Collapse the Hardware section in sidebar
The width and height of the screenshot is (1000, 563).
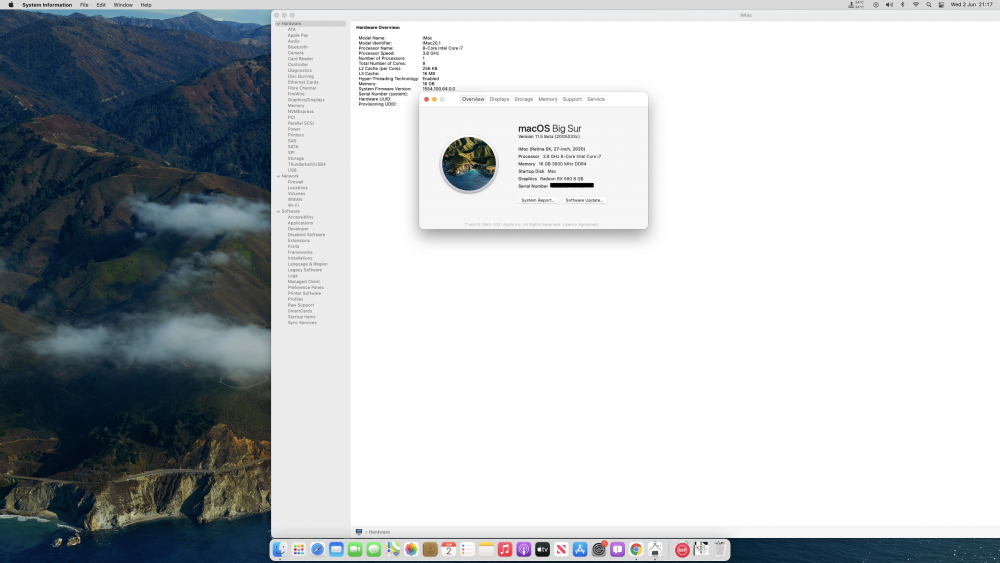click(x=279, y=24)
